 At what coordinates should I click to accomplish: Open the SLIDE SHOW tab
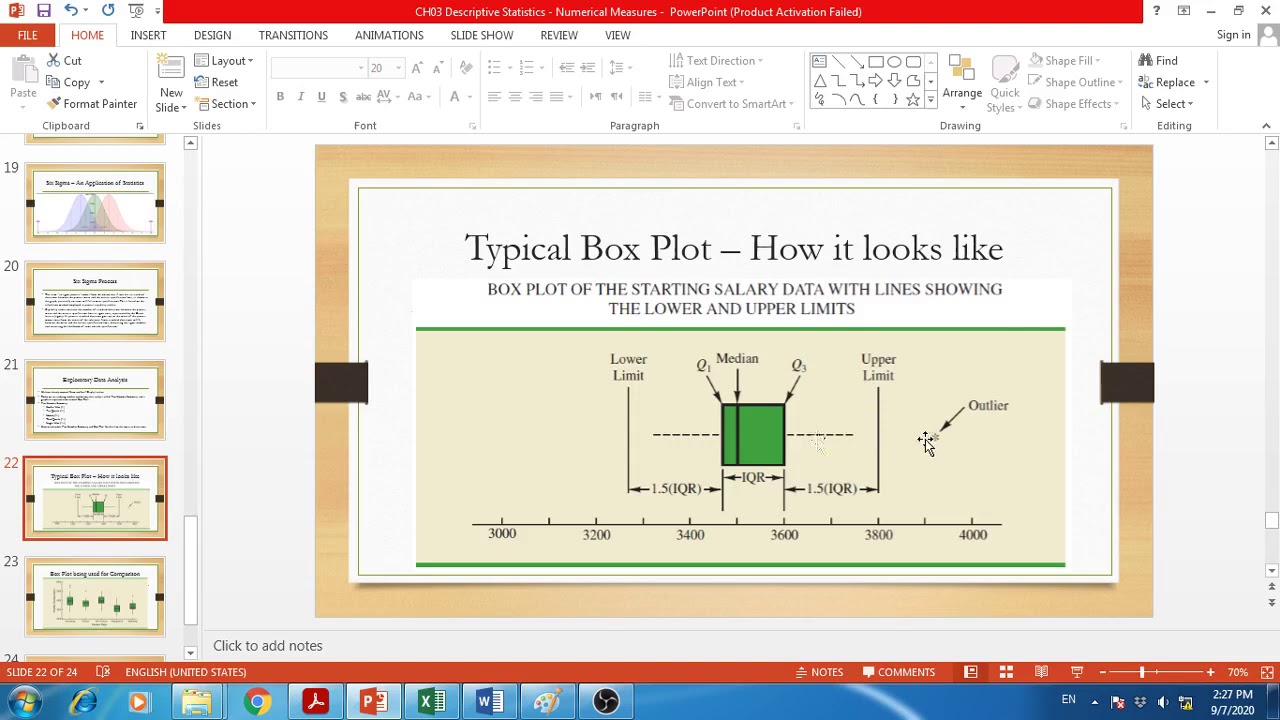[482, 35]
